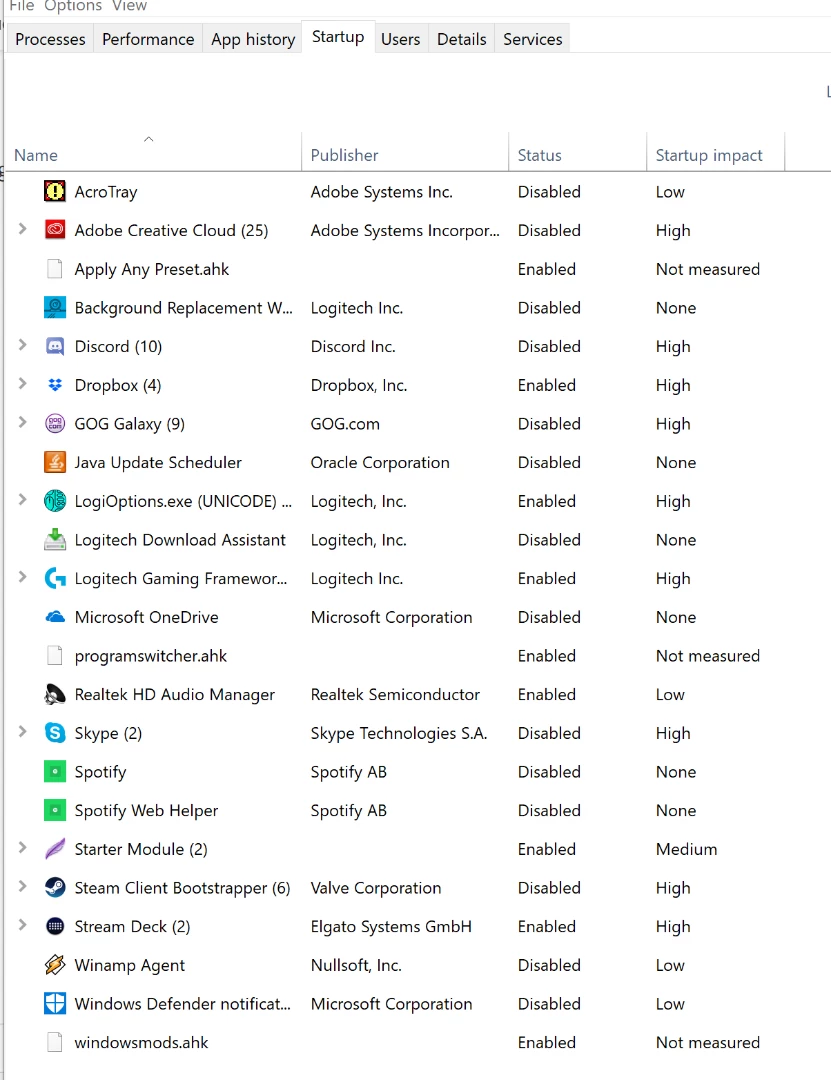Screen dimensions: 831x1080
Task: Click the windowsmods.ahk file icon
Action: [55, 1042]
